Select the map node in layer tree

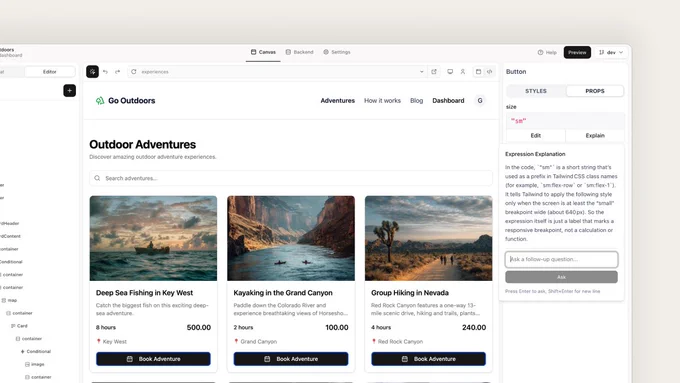(x=9, y=300)
